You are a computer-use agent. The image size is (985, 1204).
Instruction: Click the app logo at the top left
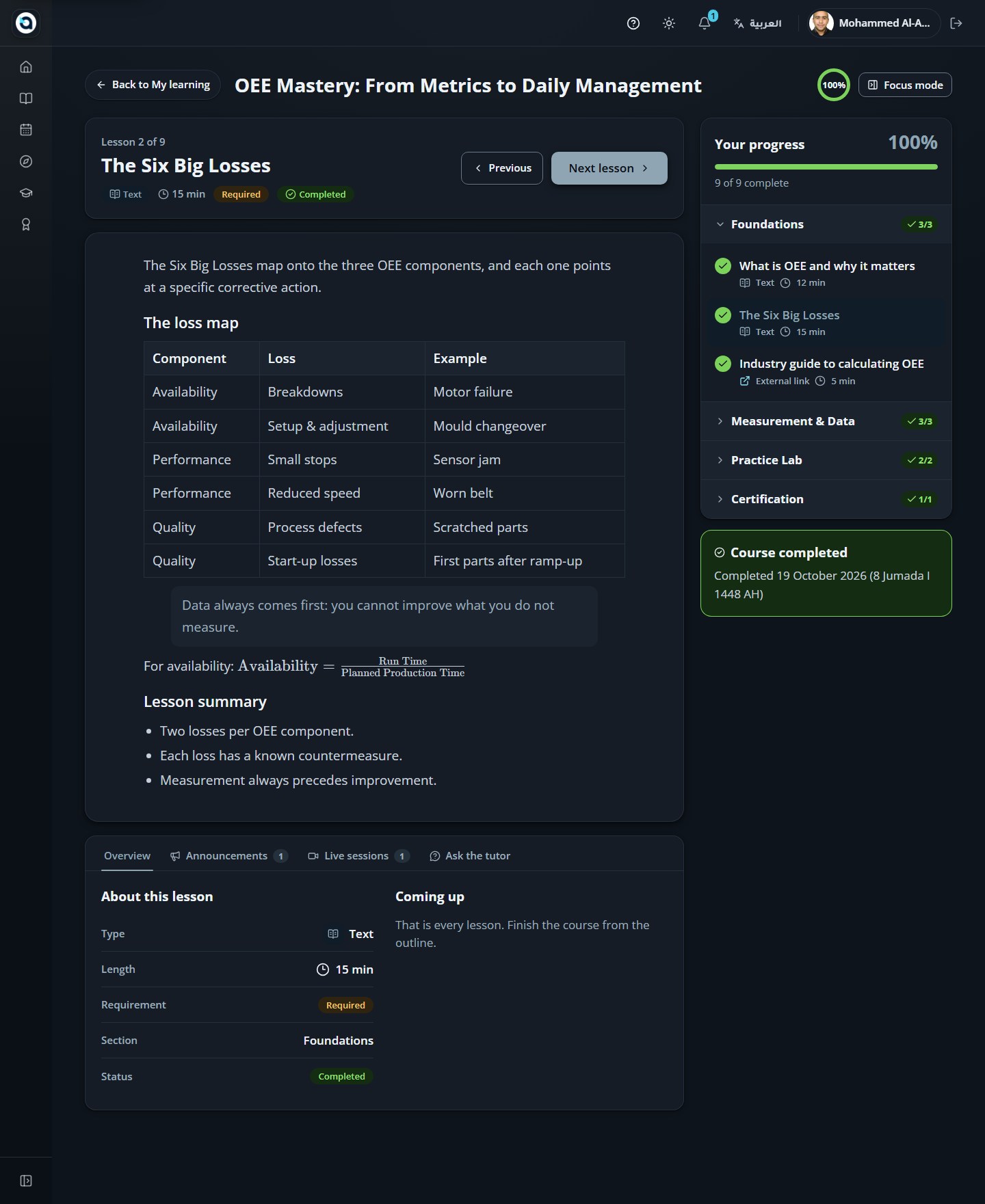click(26, 23)
